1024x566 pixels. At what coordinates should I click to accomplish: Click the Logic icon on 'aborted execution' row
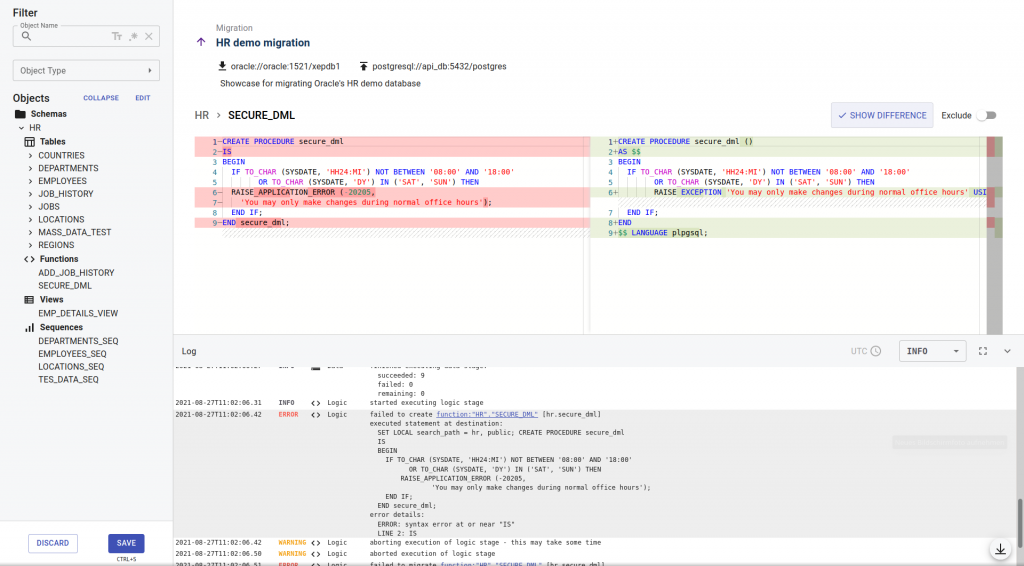point(315,554)
